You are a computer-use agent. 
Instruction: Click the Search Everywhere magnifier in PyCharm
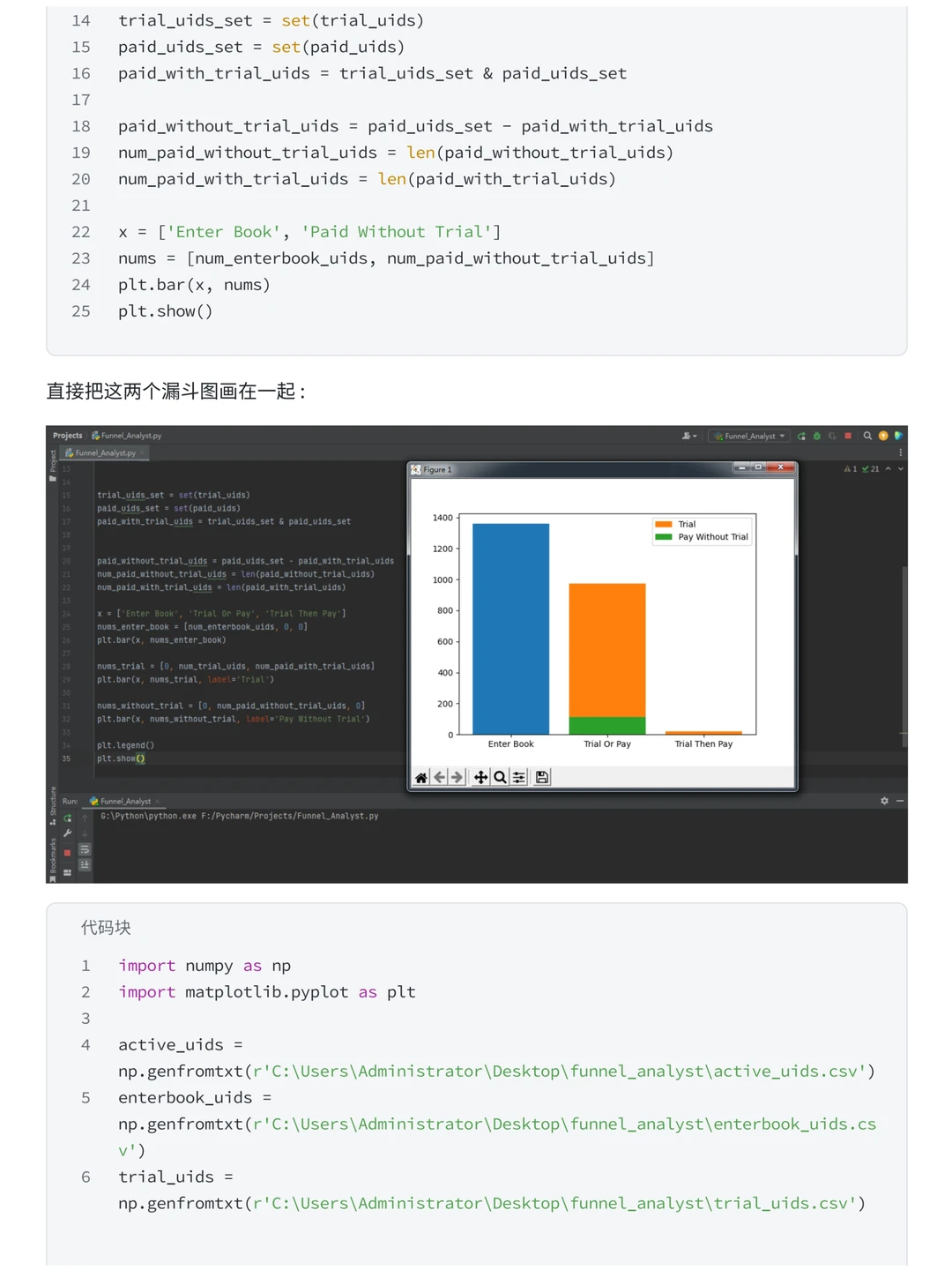(x=867, y=436)
